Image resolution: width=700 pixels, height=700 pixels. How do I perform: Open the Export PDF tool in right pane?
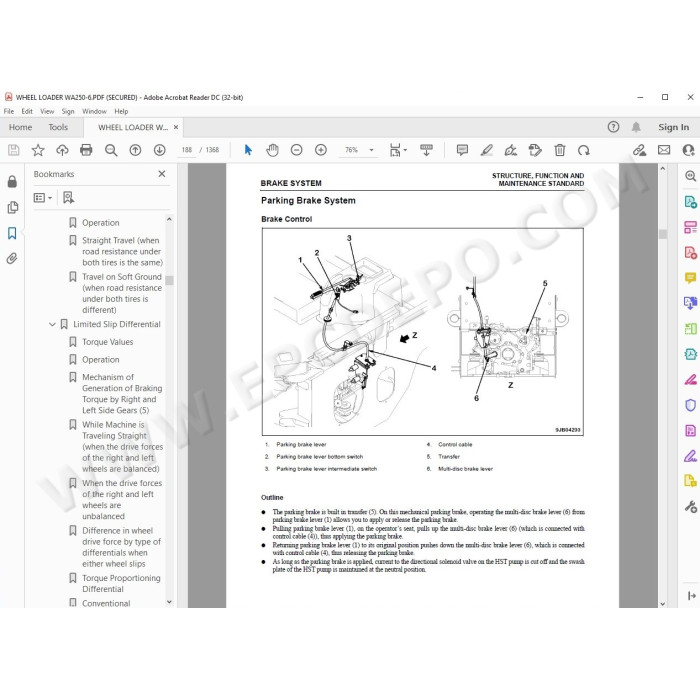[x=690, y=202]
